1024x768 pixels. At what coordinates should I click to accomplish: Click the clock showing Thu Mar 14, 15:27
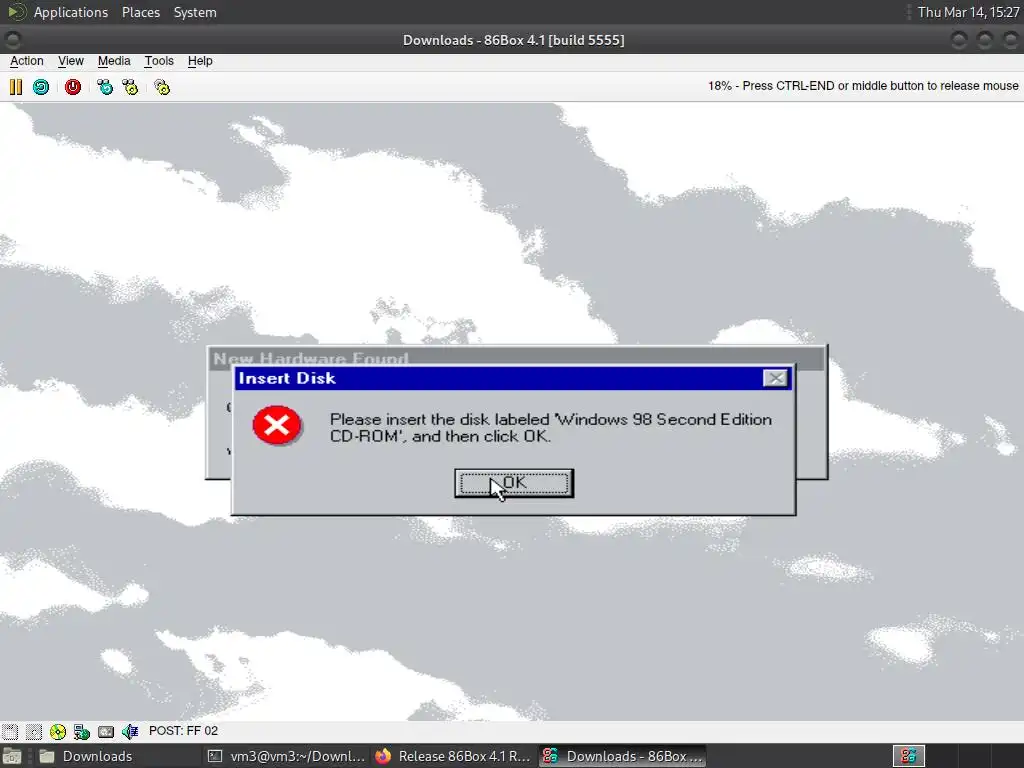click(968, 12)
